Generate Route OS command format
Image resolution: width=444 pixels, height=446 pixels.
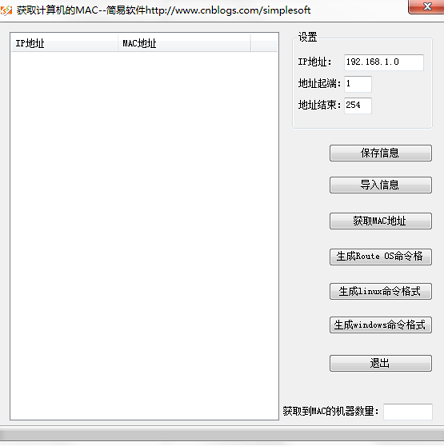pos(380,257)
